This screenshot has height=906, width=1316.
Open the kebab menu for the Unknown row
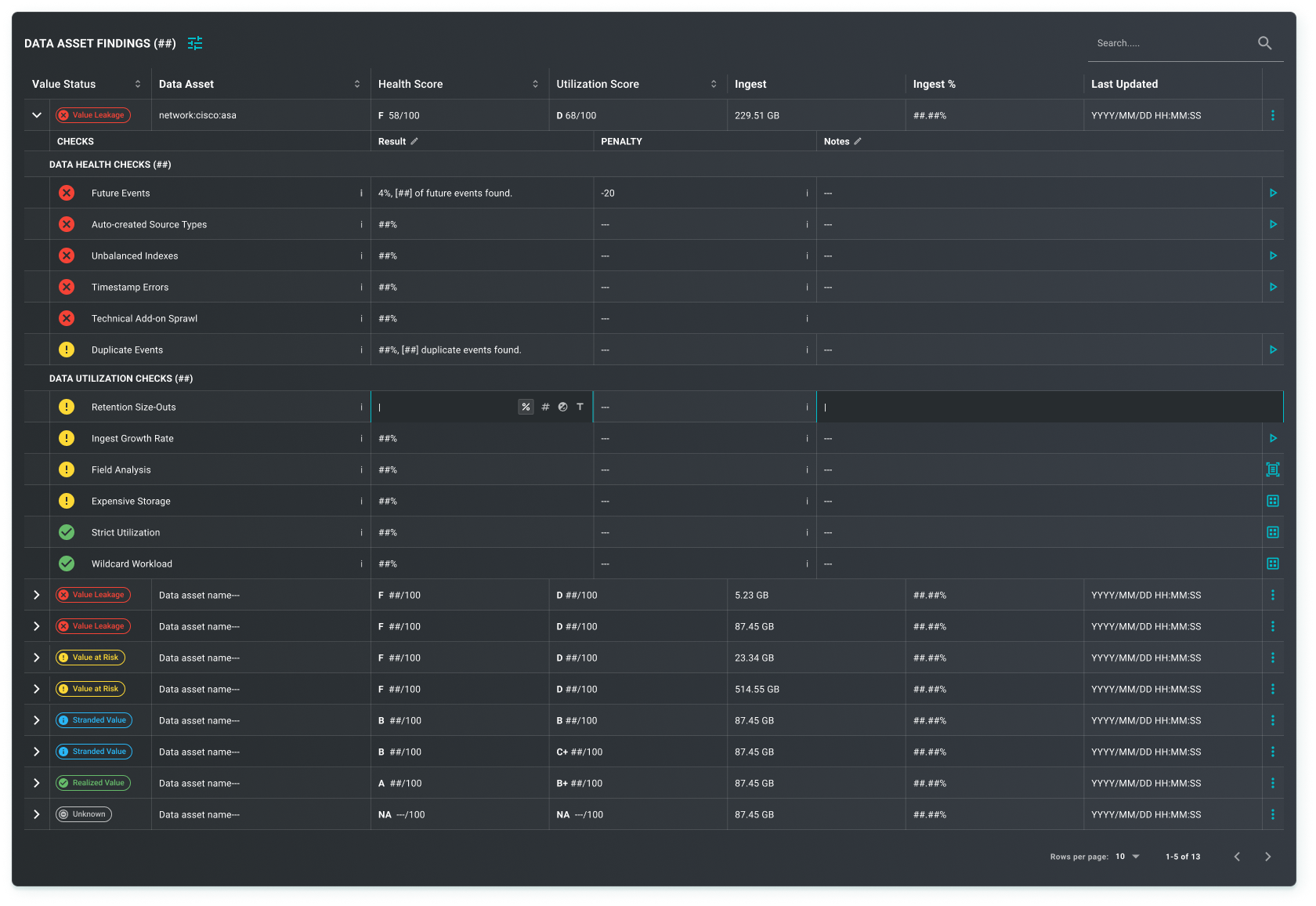click(x=1273, y=814)
